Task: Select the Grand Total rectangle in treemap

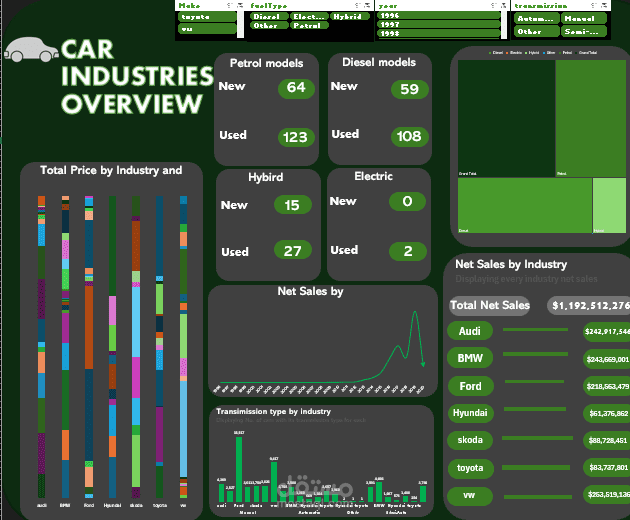Action: point(506,118)
